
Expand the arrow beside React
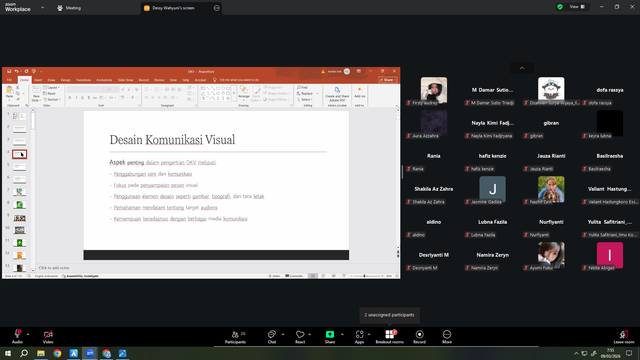pos(310,334)
